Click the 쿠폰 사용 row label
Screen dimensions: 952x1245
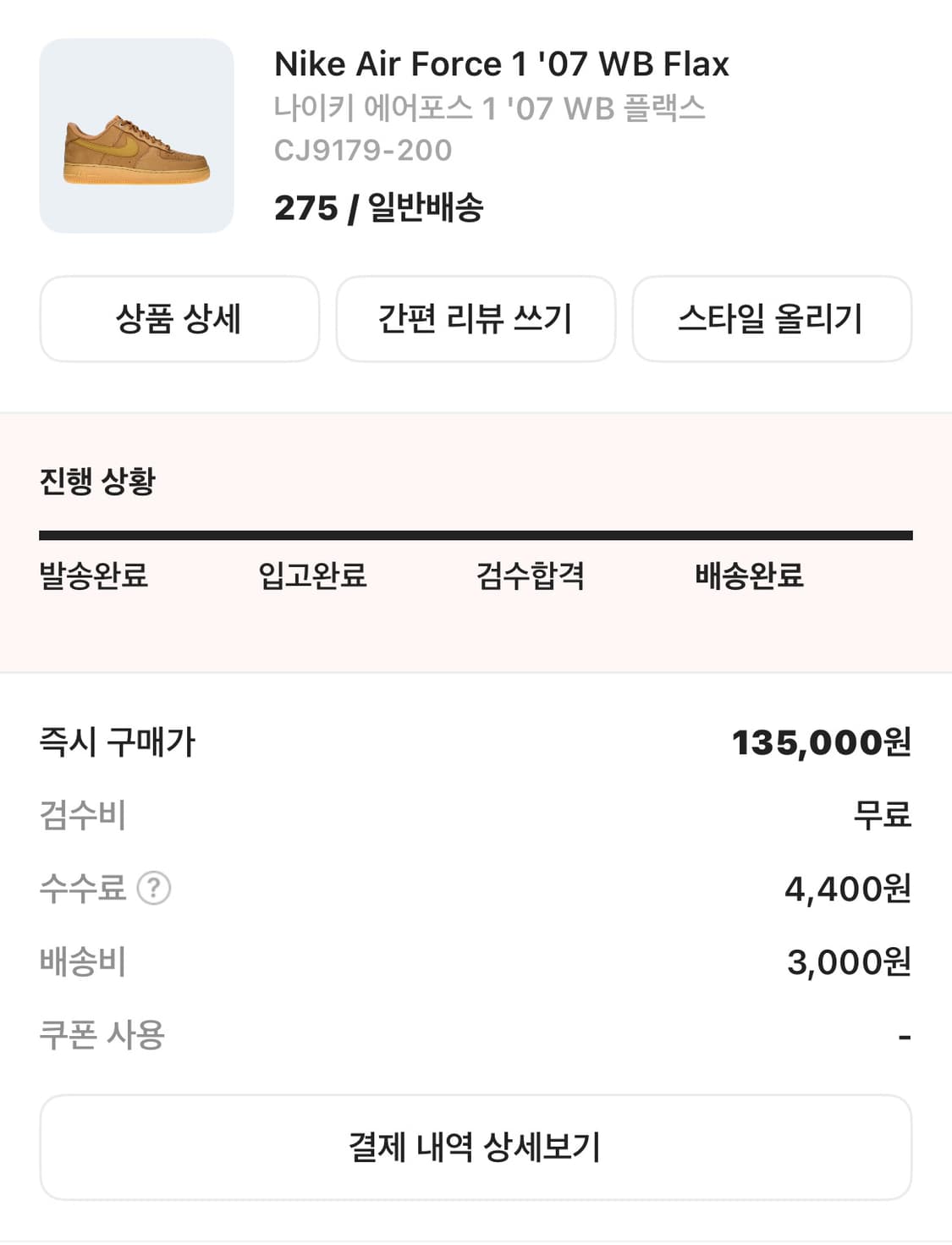pos(102,1035)
